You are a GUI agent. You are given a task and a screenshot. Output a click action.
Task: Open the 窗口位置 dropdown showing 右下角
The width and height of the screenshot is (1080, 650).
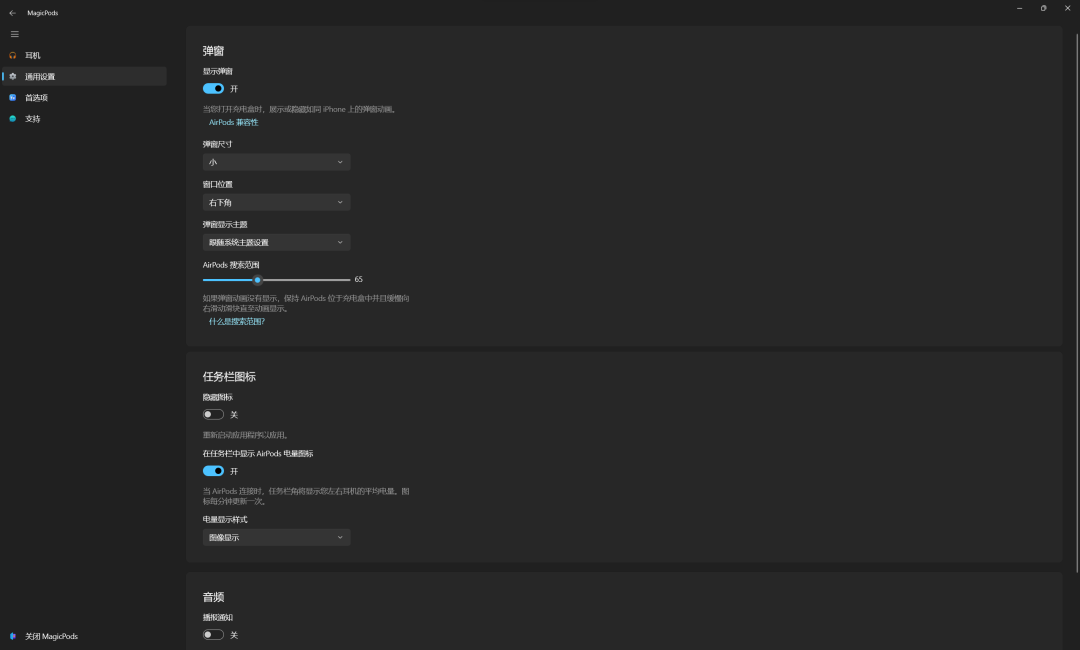(x=276, y=202)
